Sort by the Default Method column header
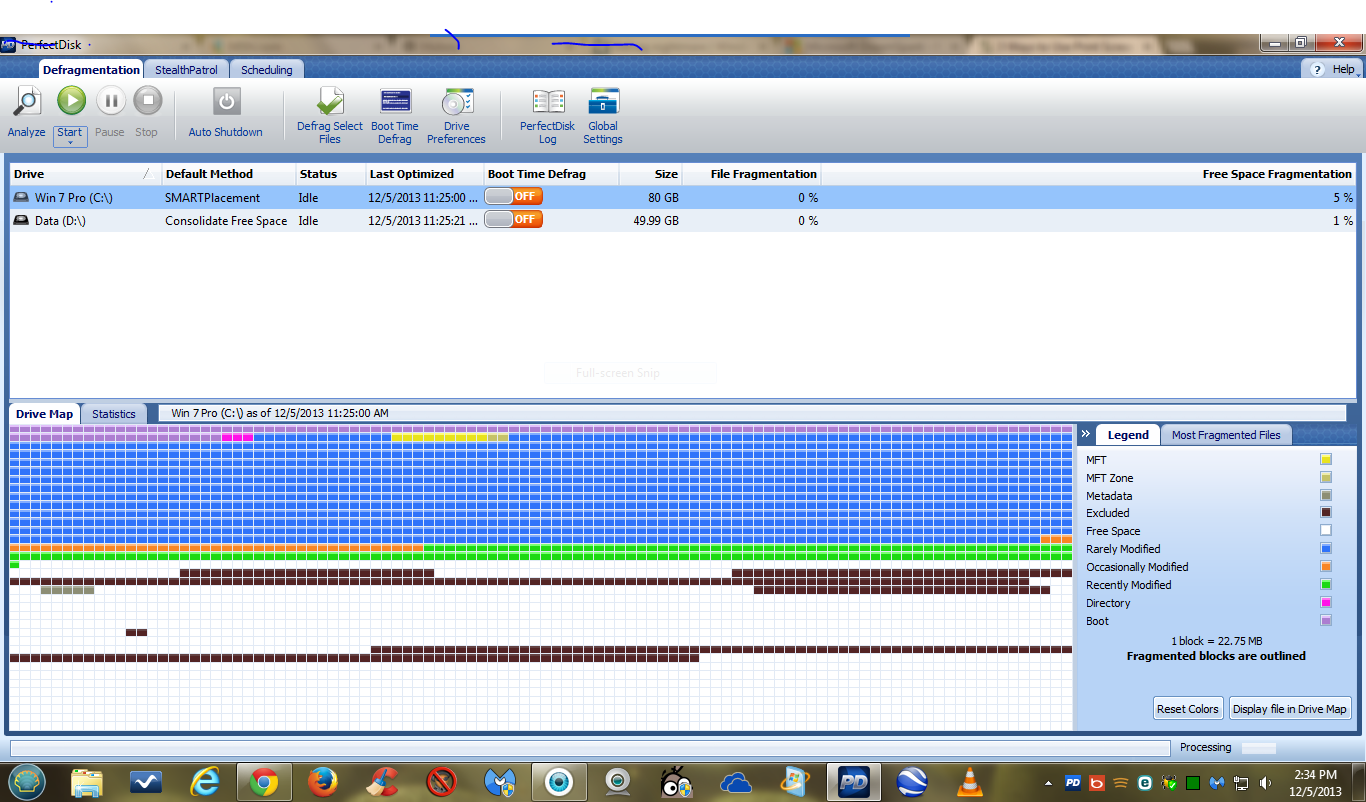 pos(228,174)
